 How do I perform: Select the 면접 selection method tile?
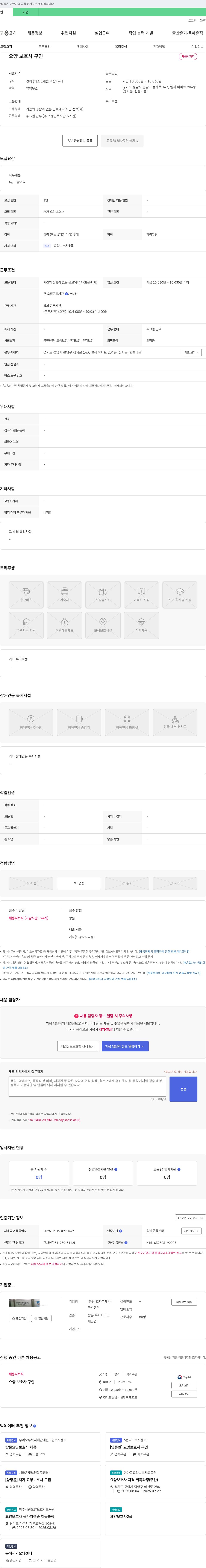pyautogui.click(x=79, y=883)
